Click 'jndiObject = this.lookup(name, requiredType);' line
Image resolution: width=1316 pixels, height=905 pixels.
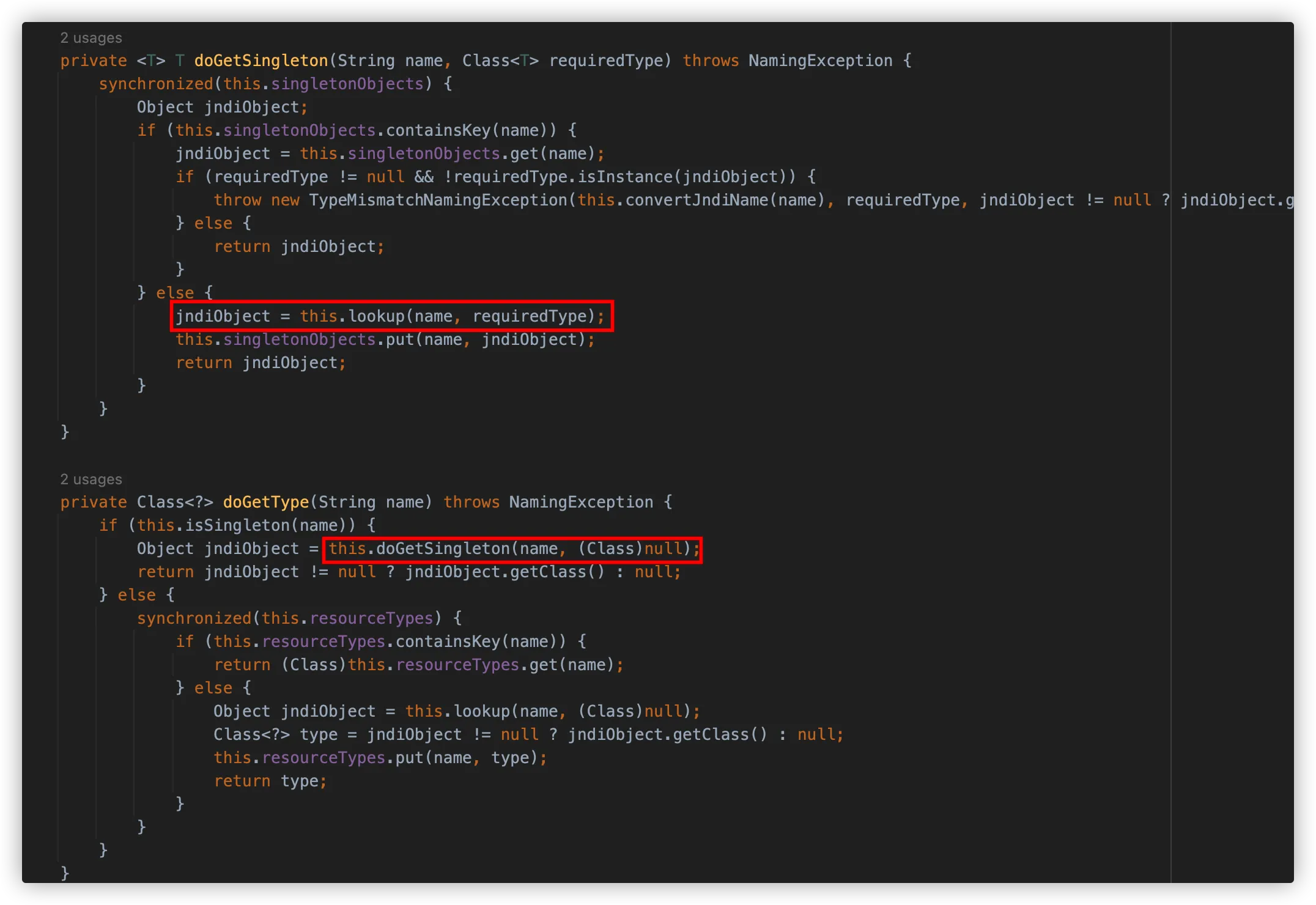[390, 316]
